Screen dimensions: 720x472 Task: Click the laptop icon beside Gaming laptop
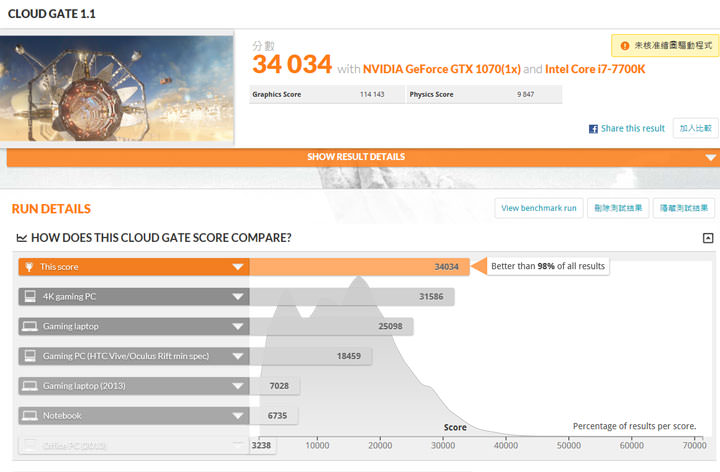(x=29, y=326)
